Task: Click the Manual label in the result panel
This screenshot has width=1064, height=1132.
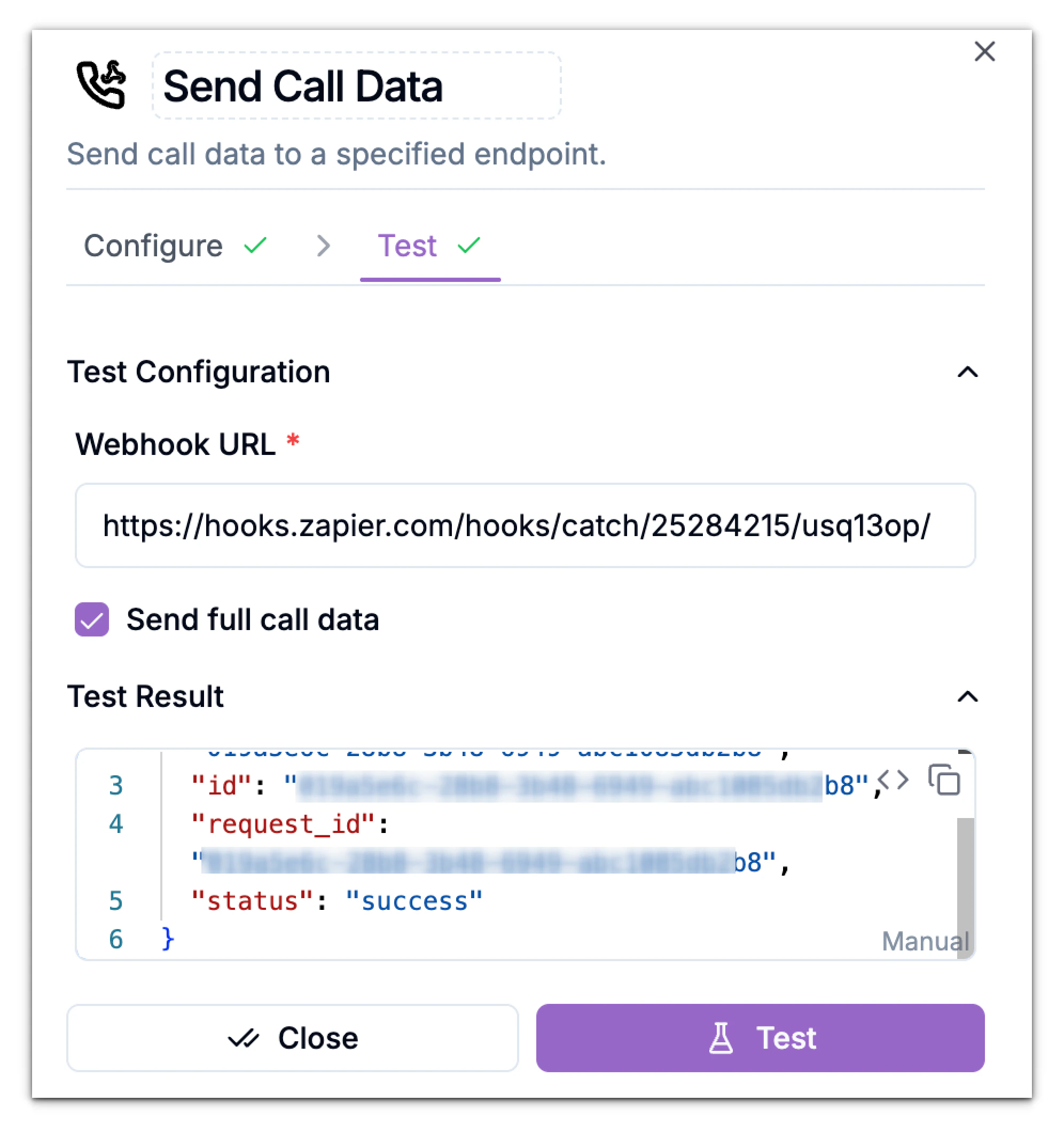Action: (x=925, y=941)
